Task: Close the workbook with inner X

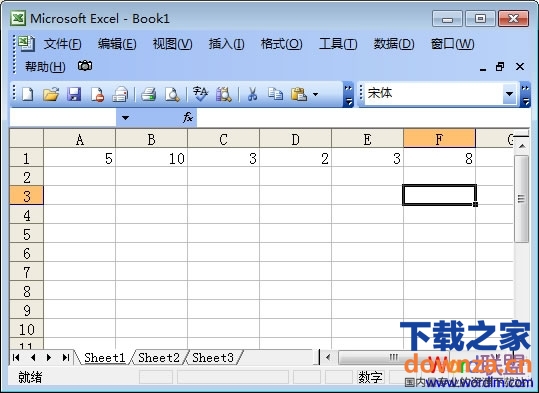Action: coord(520,66)
